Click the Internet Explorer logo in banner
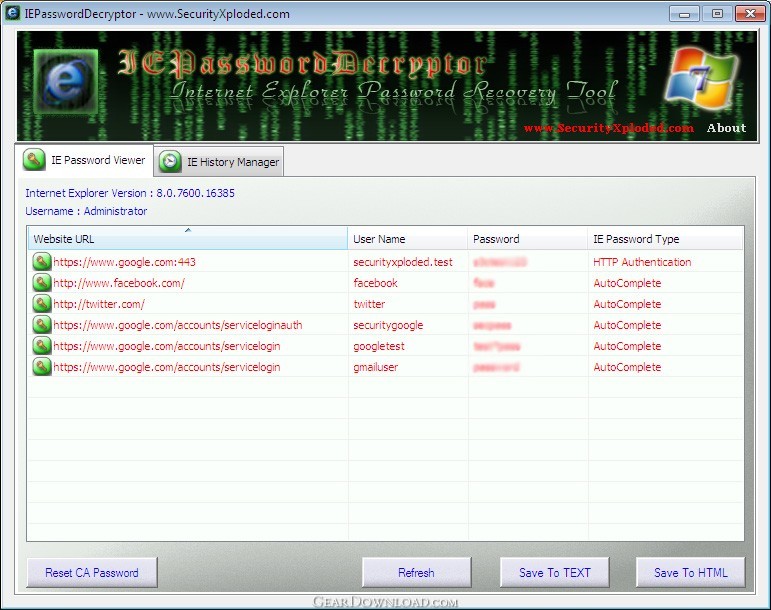 coord(66,82)
